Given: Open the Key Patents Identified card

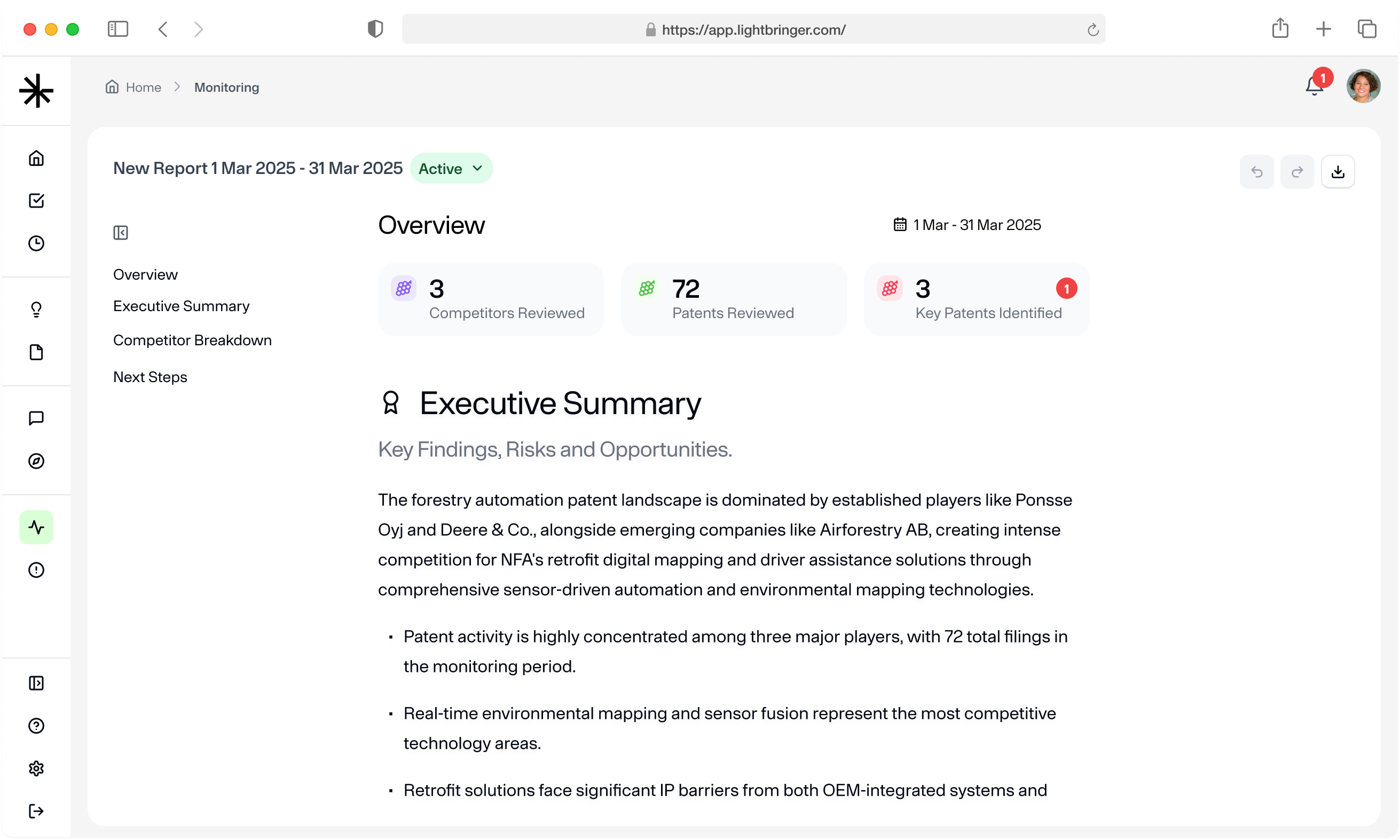Looking at the screenshot, I should tap(977, 299).
